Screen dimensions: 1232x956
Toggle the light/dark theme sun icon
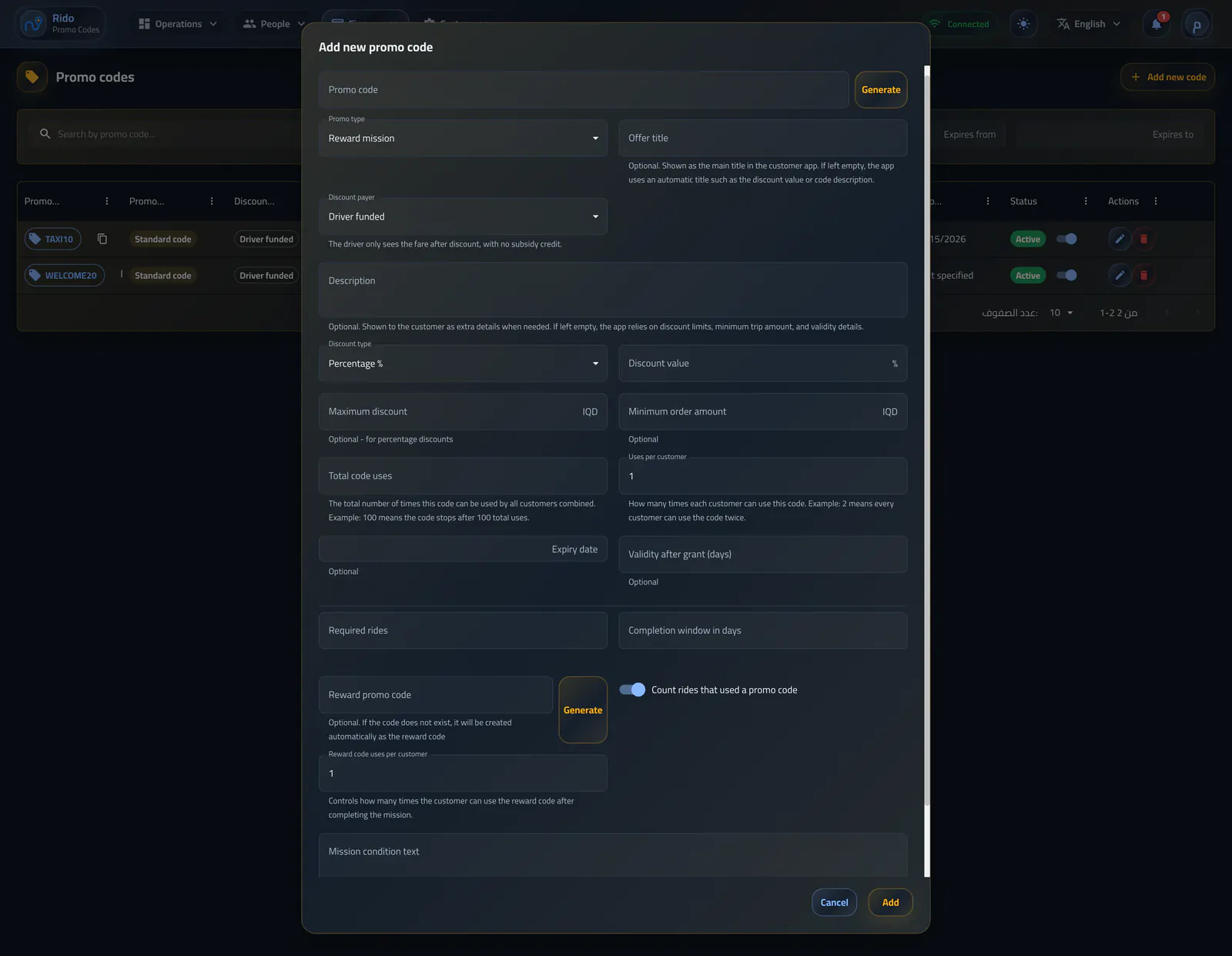[1023, 24]
